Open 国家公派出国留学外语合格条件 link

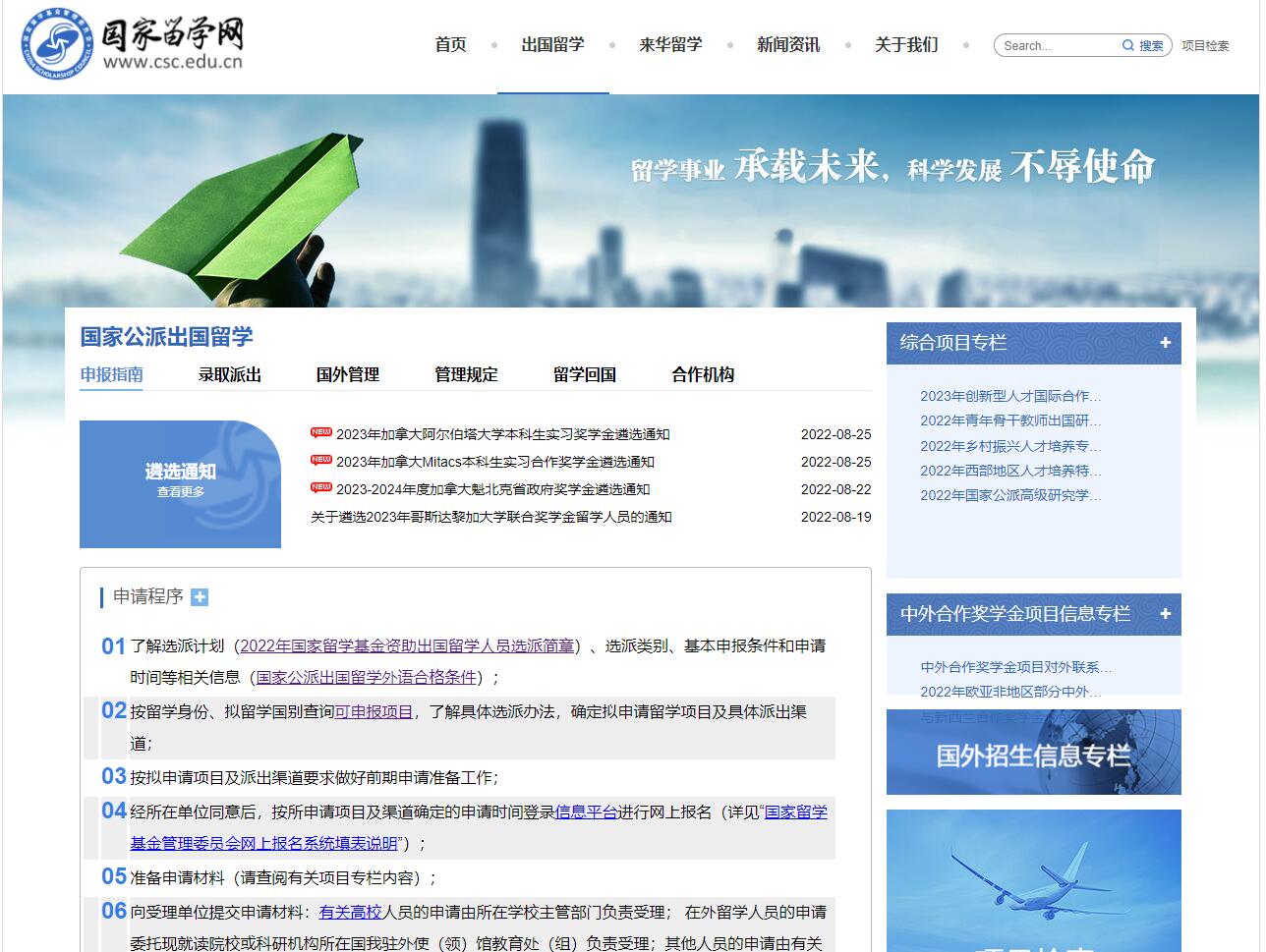click(367, 677)
